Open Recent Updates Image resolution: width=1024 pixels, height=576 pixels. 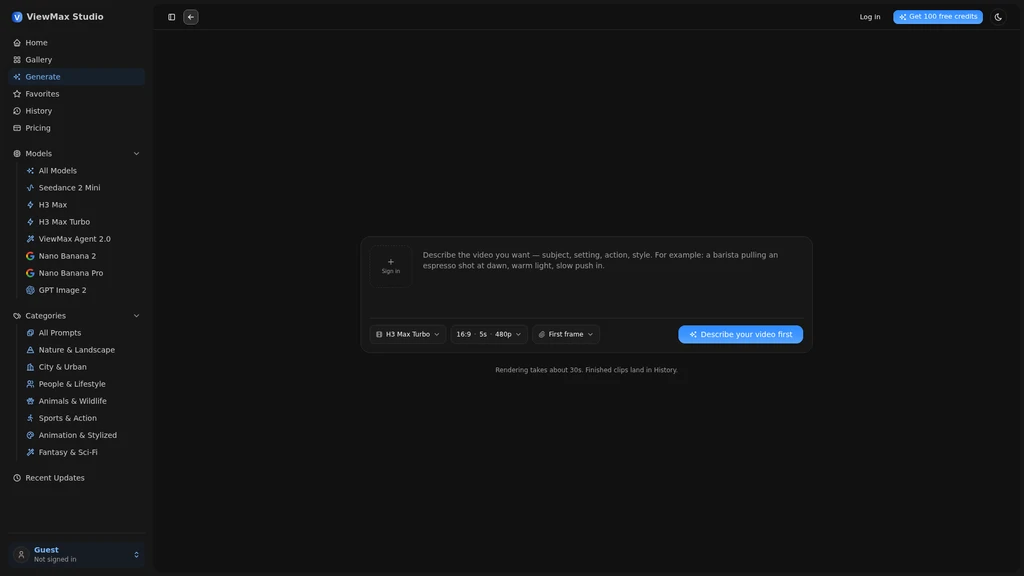[76, 478]
